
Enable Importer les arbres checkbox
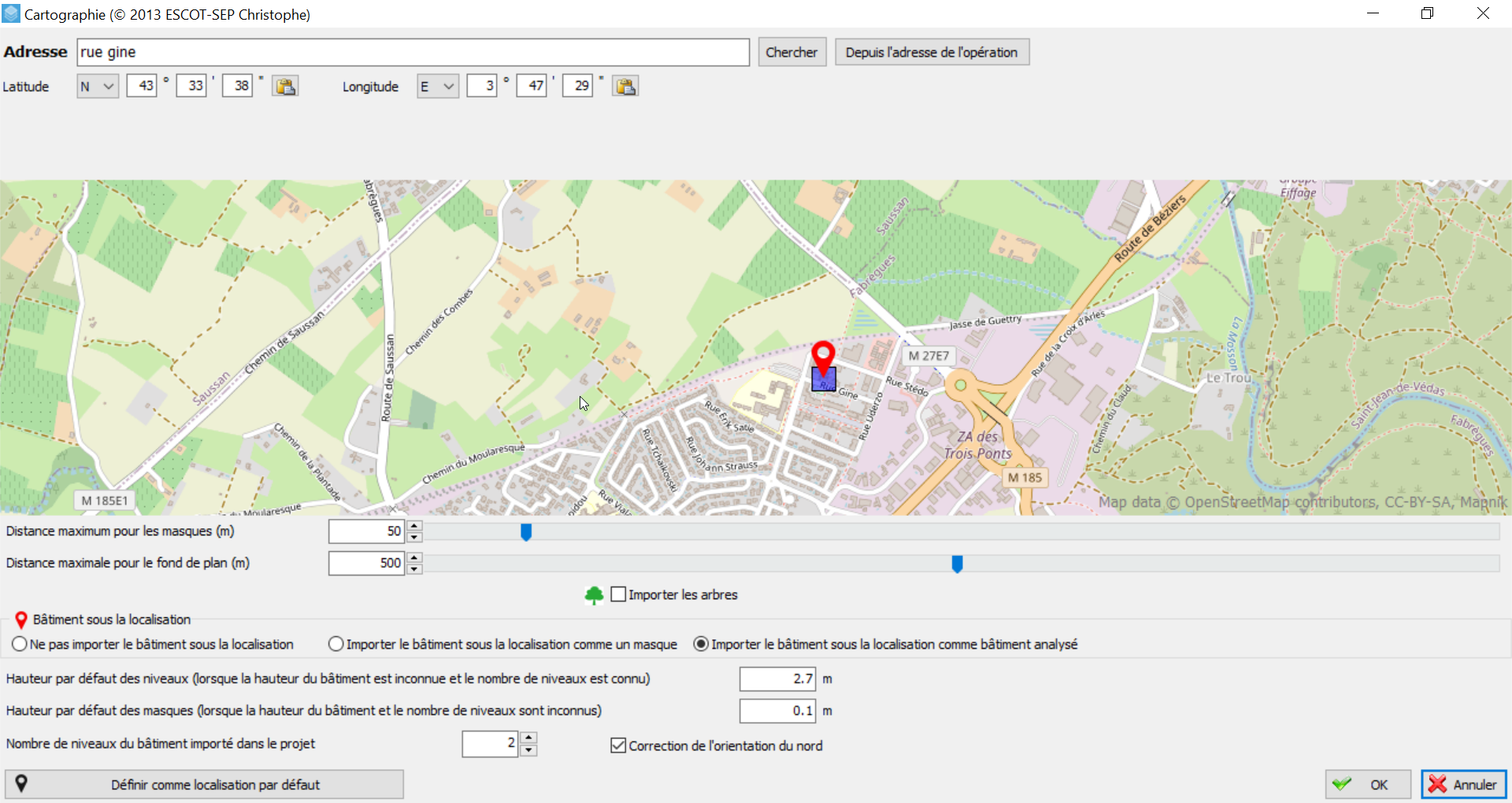pyautogui.click(x=618, y=594)
